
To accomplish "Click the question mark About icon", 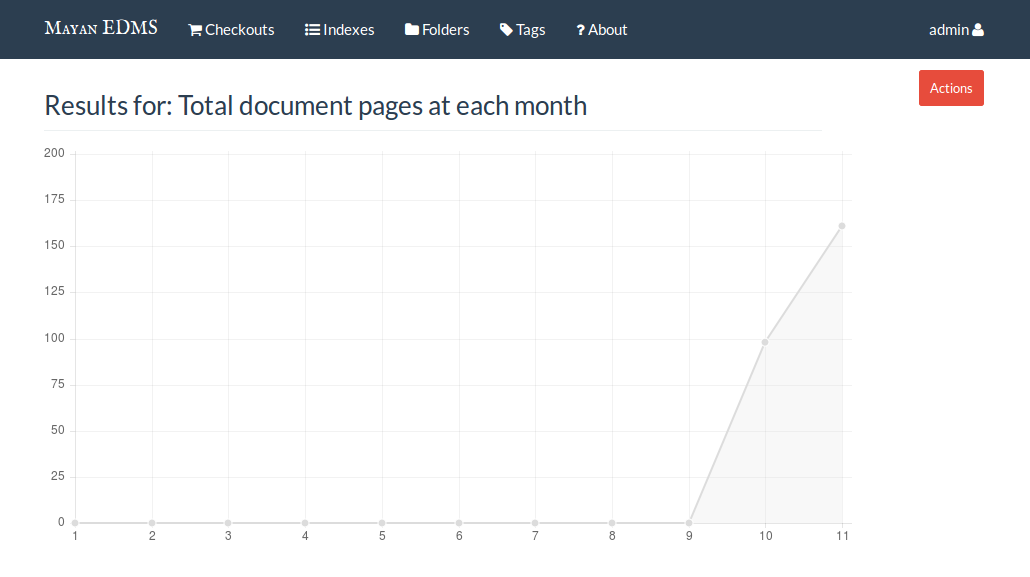I will pyautogui.click(x=580, y=30).
